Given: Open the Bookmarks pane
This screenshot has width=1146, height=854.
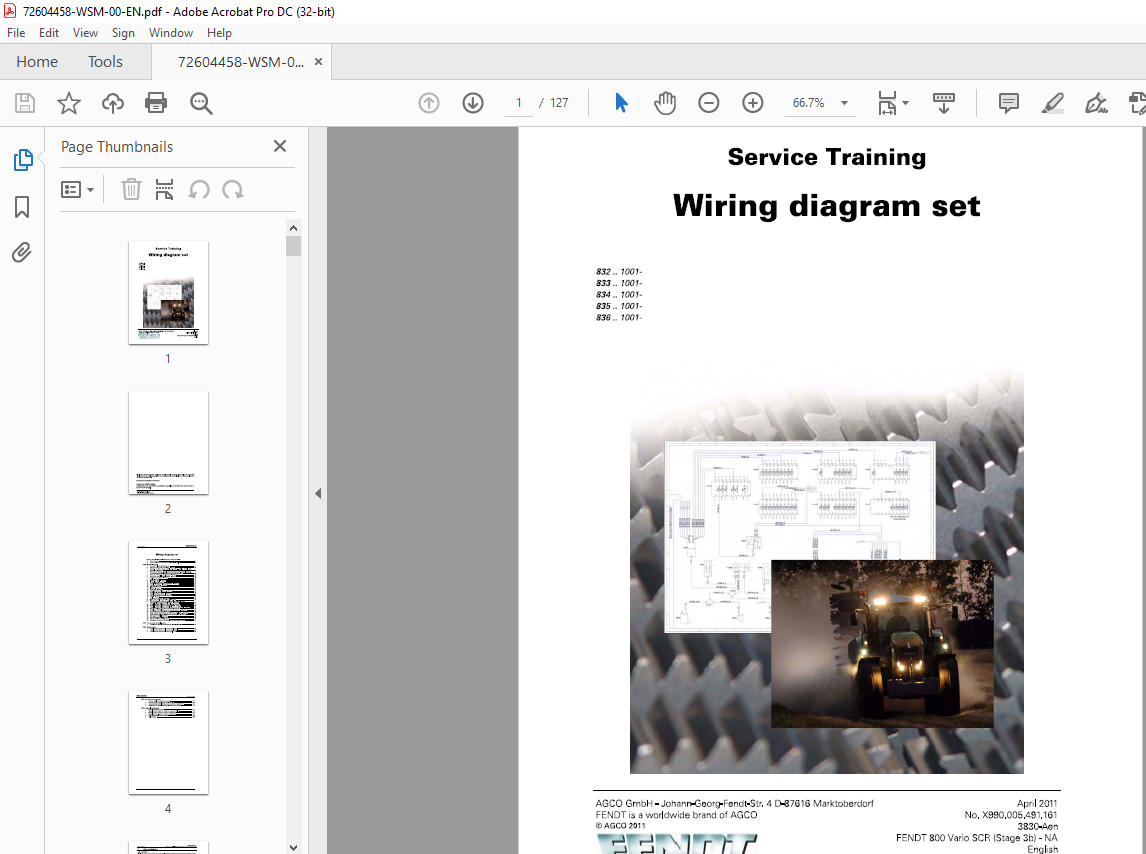Looking at the screenshot, I should tap(22, 207).
